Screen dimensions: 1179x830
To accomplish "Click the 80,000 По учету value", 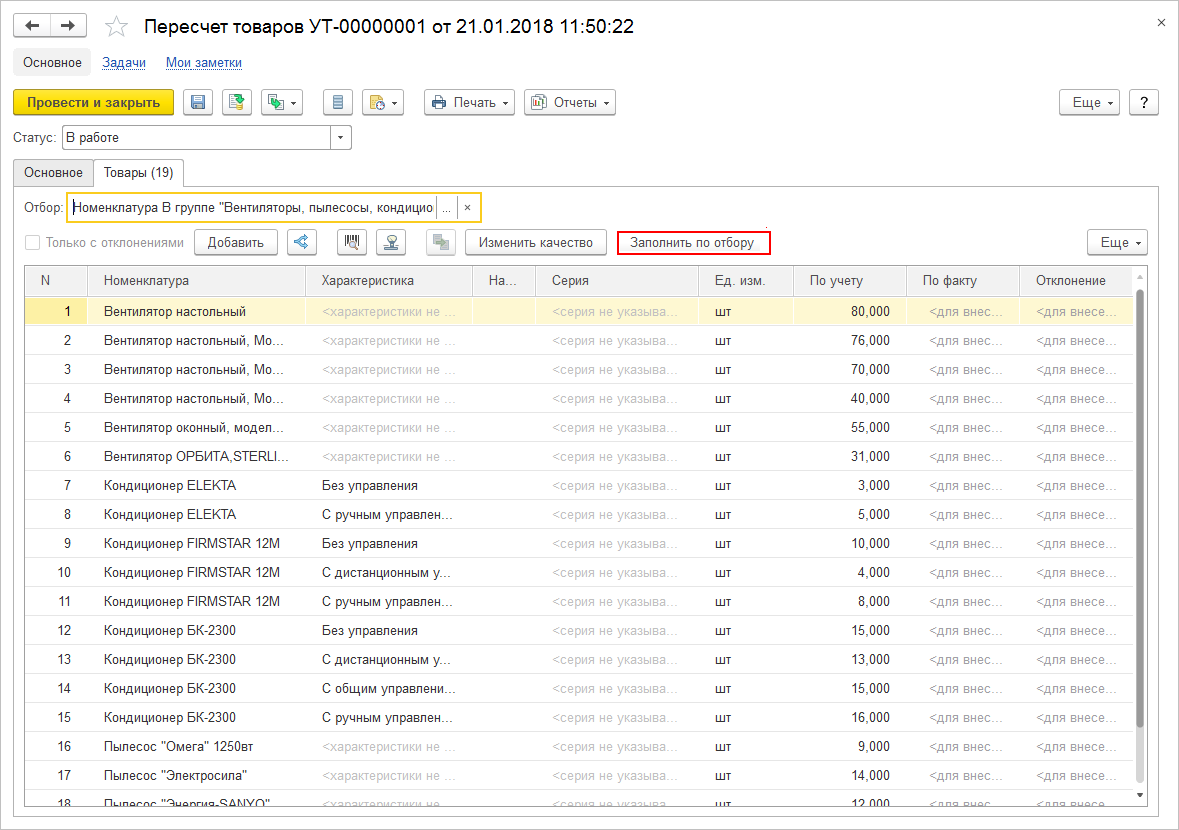I will tap(870, 311).
